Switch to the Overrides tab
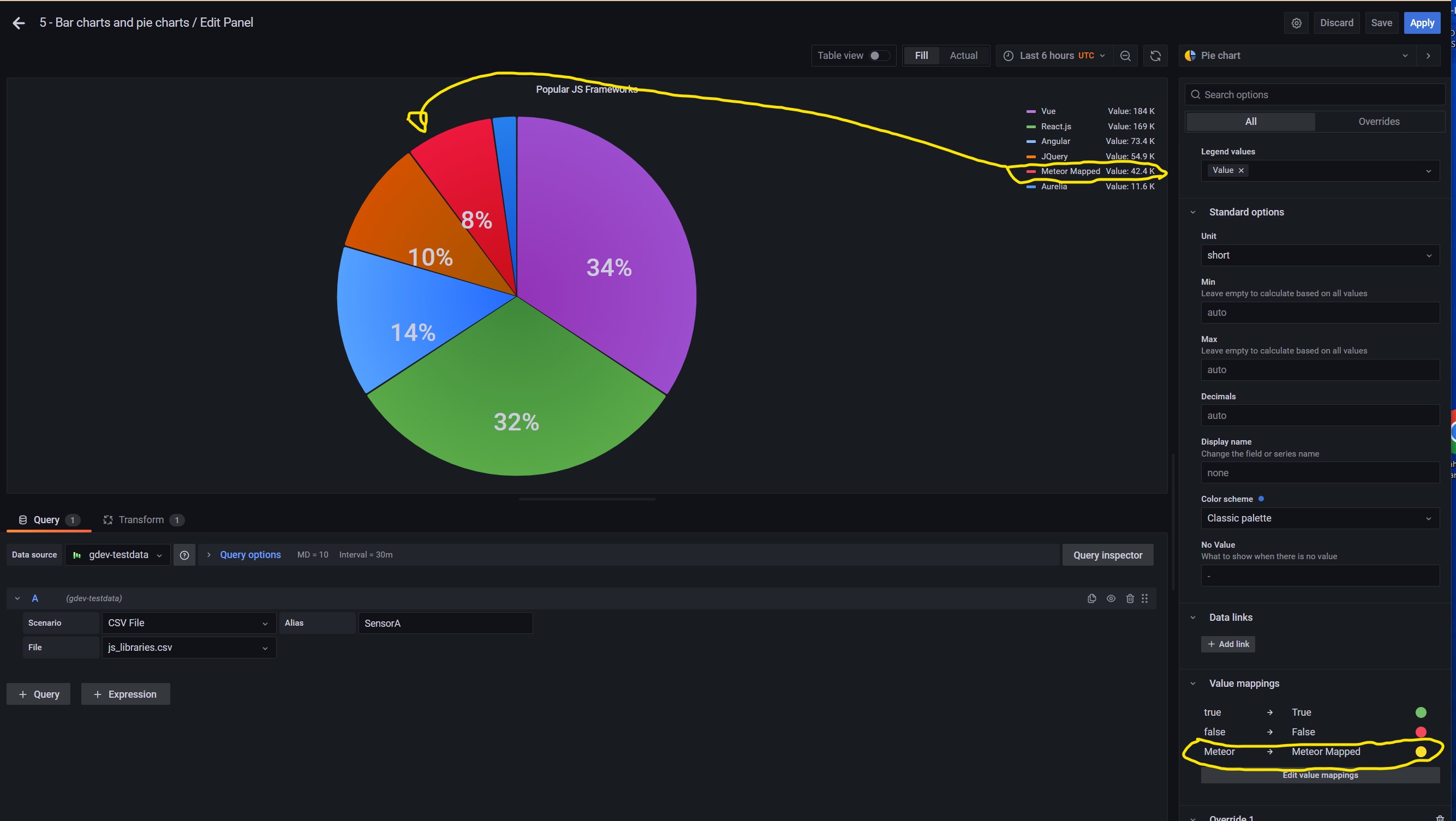 (1379, 121)
